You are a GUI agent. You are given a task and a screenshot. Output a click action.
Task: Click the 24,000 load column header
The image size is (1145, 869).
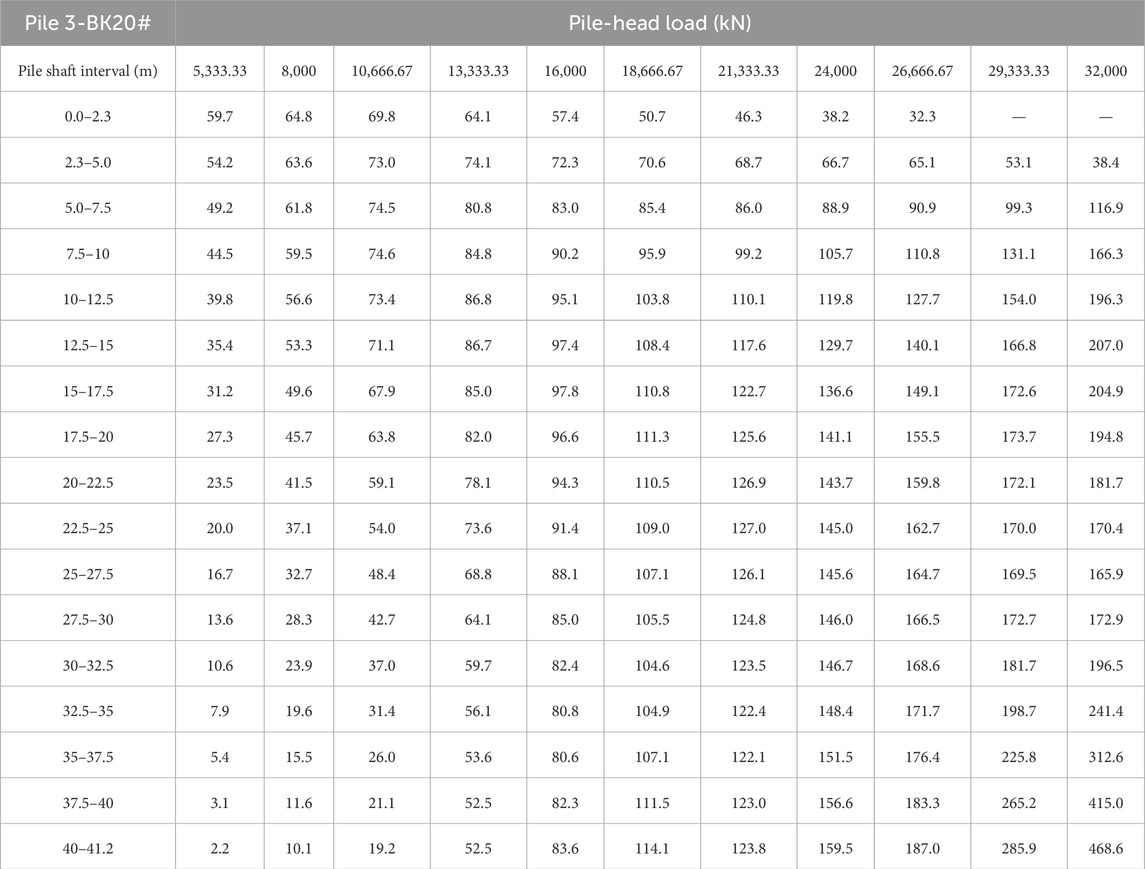coord(835,71)
